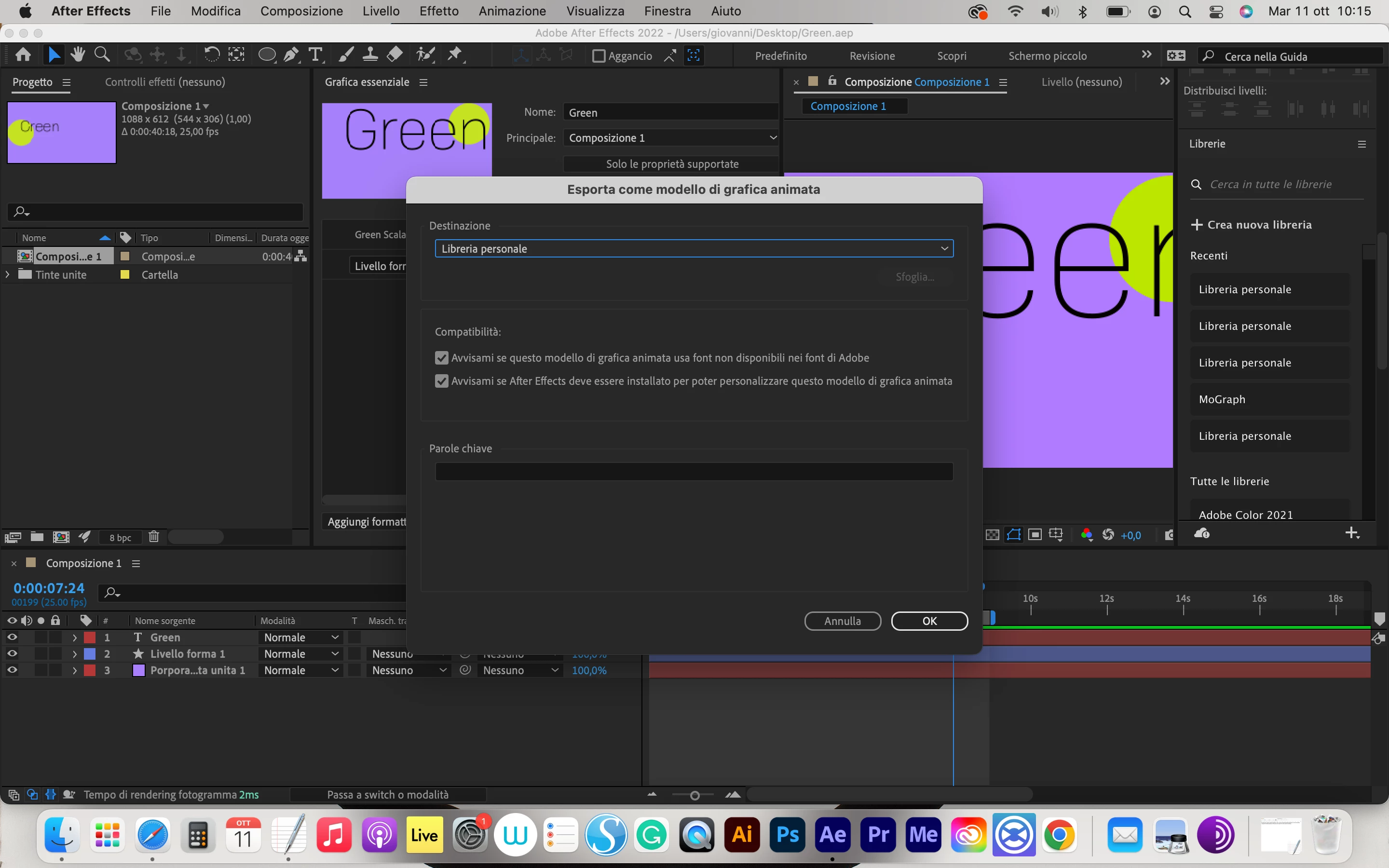Click the Home icon in toolbar

point(24,55)
